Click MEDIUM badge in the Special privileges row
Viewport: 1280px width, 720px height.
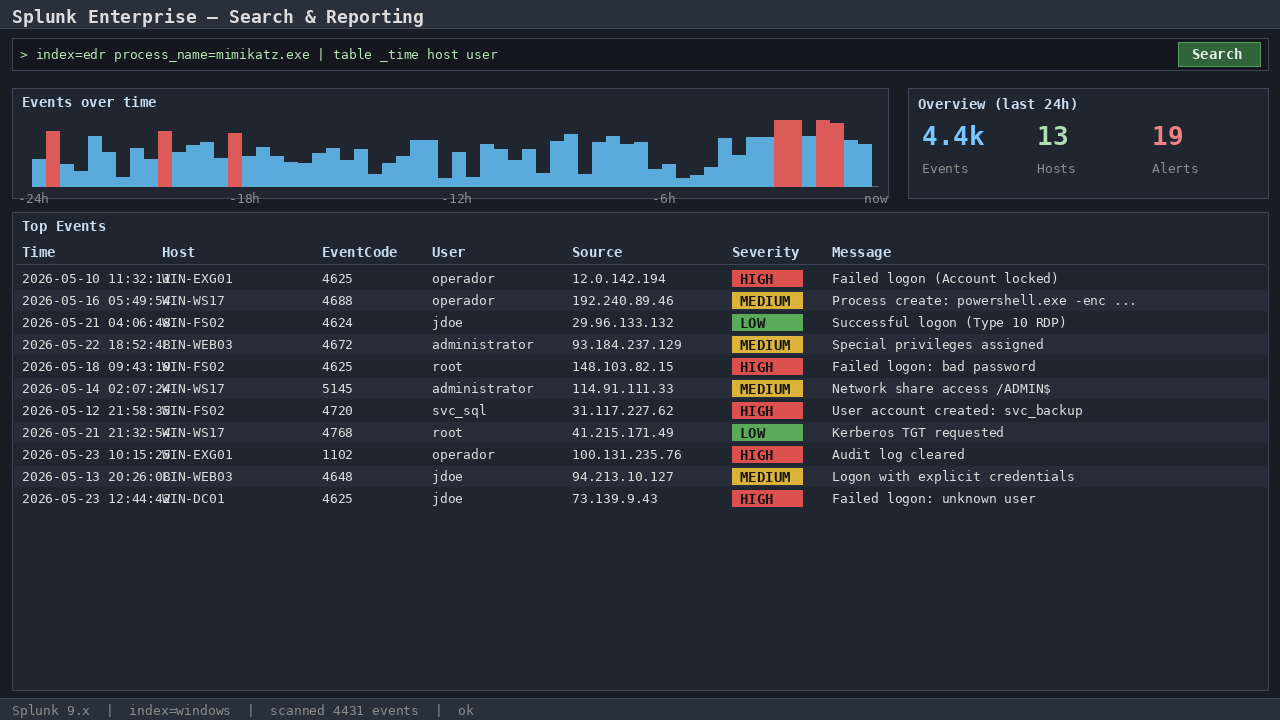coord(767,345)
